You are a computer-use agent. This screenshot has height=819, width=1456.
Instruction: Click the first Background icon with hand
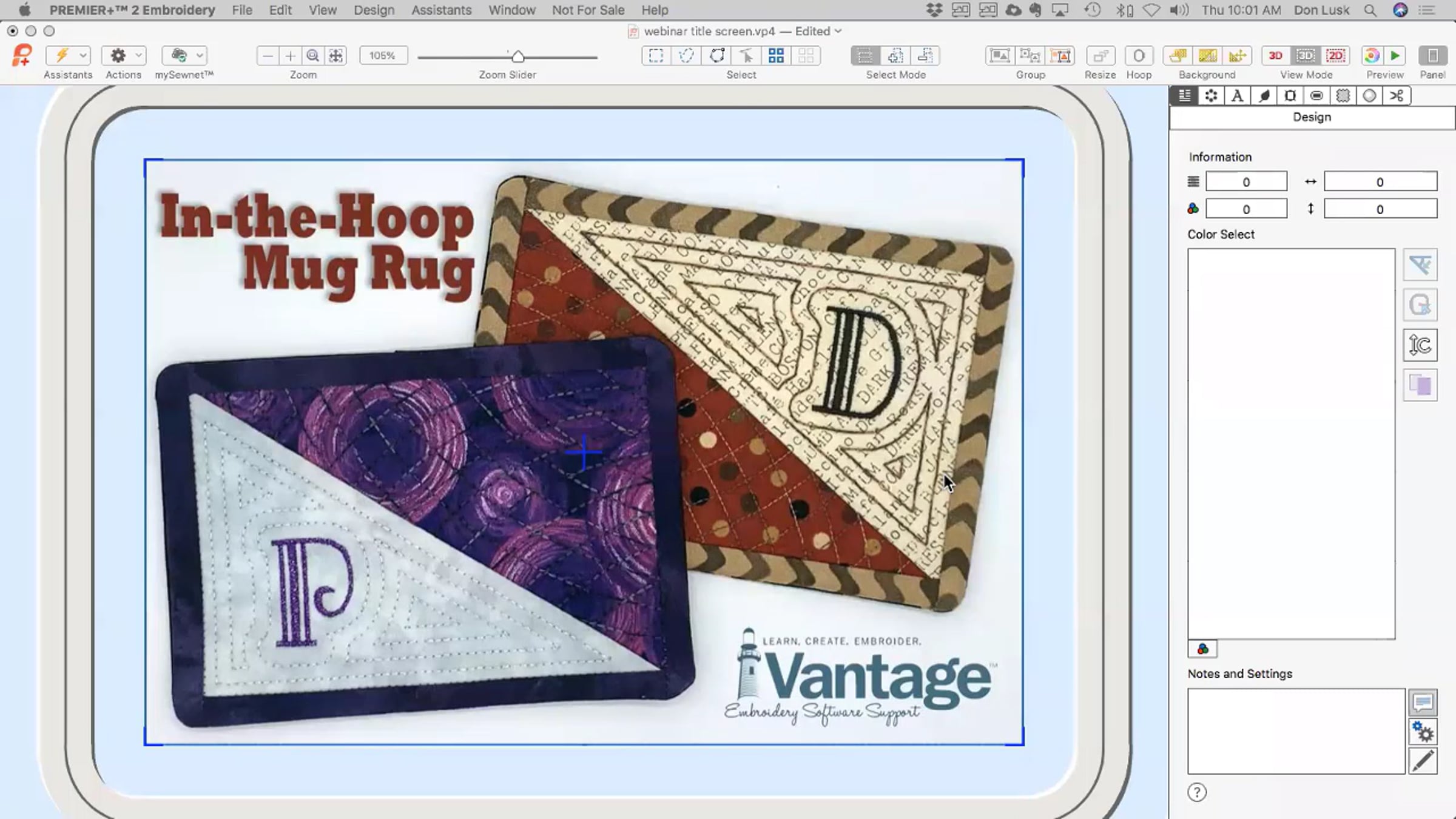click(1178, 56)
